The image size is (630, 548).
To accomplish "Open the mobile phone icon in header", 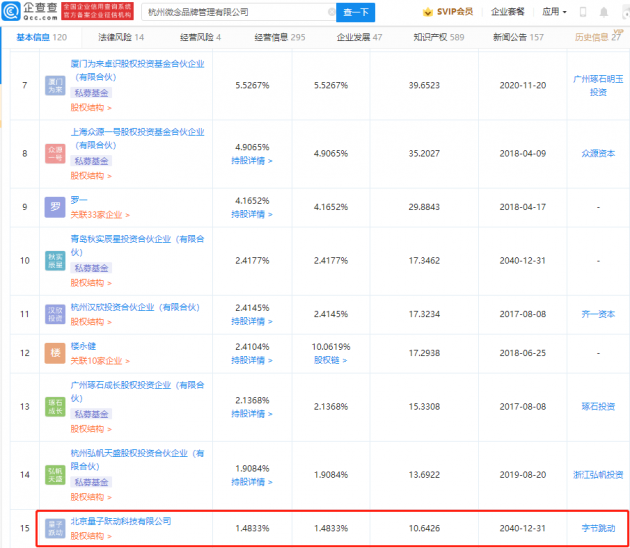I will (583, 12).
